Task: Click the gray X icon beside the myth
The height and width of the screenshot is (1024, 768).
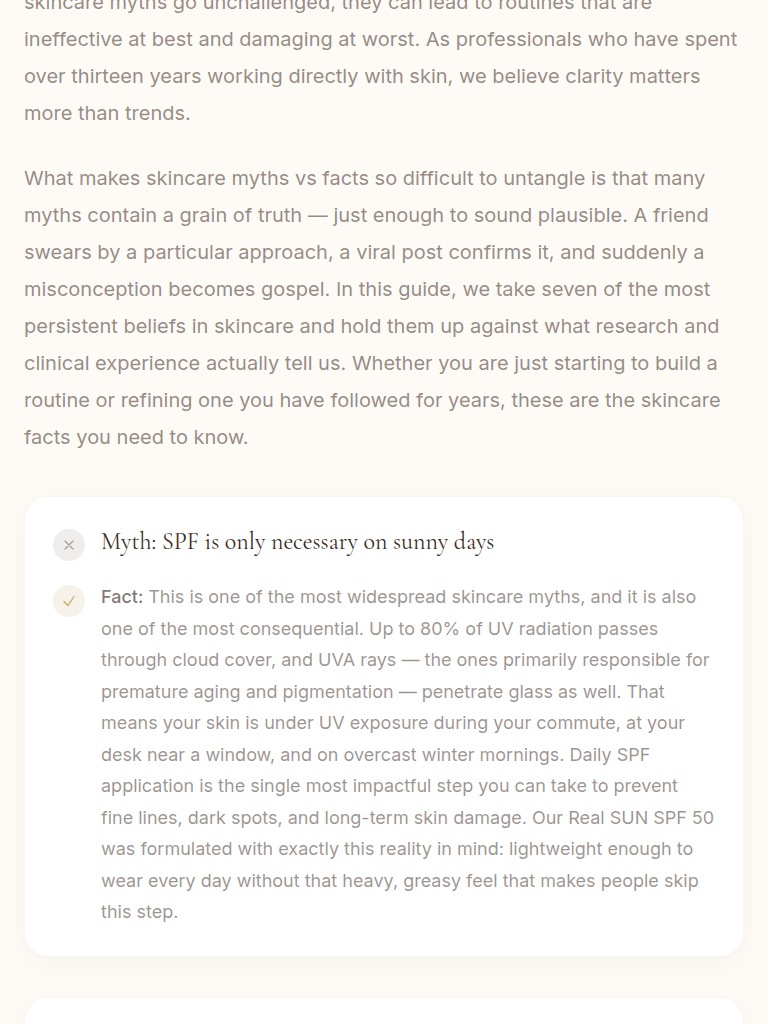Action: [x=69, y=545]
